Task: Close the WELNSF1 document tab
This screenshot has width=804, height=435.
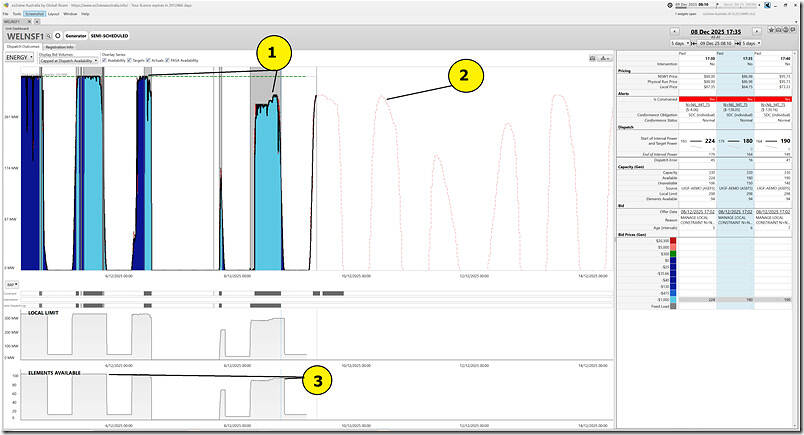Action: (x=29, y=22)
